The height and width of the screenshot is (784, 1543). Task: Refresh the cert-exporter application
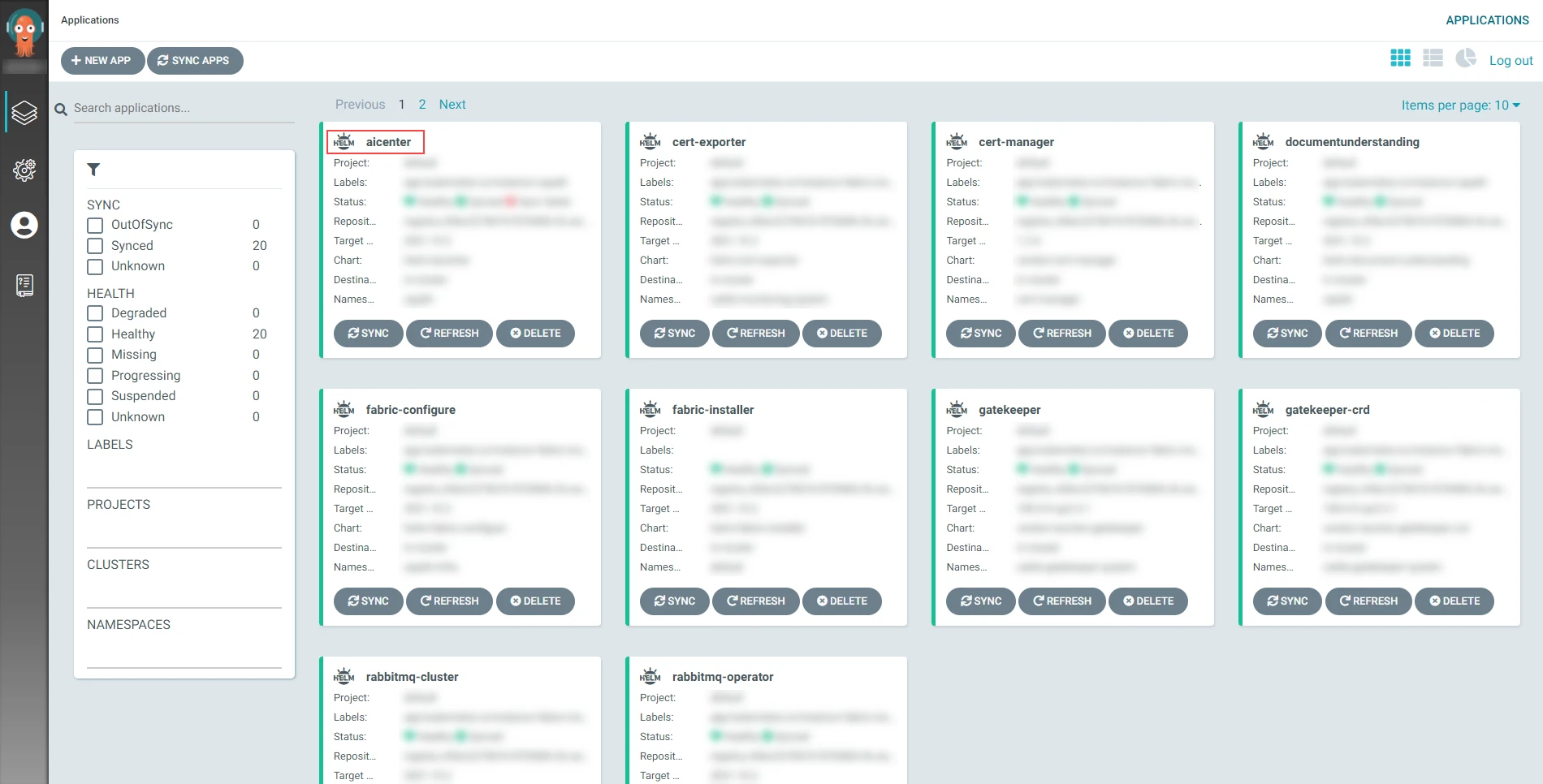tap(755, 333)
